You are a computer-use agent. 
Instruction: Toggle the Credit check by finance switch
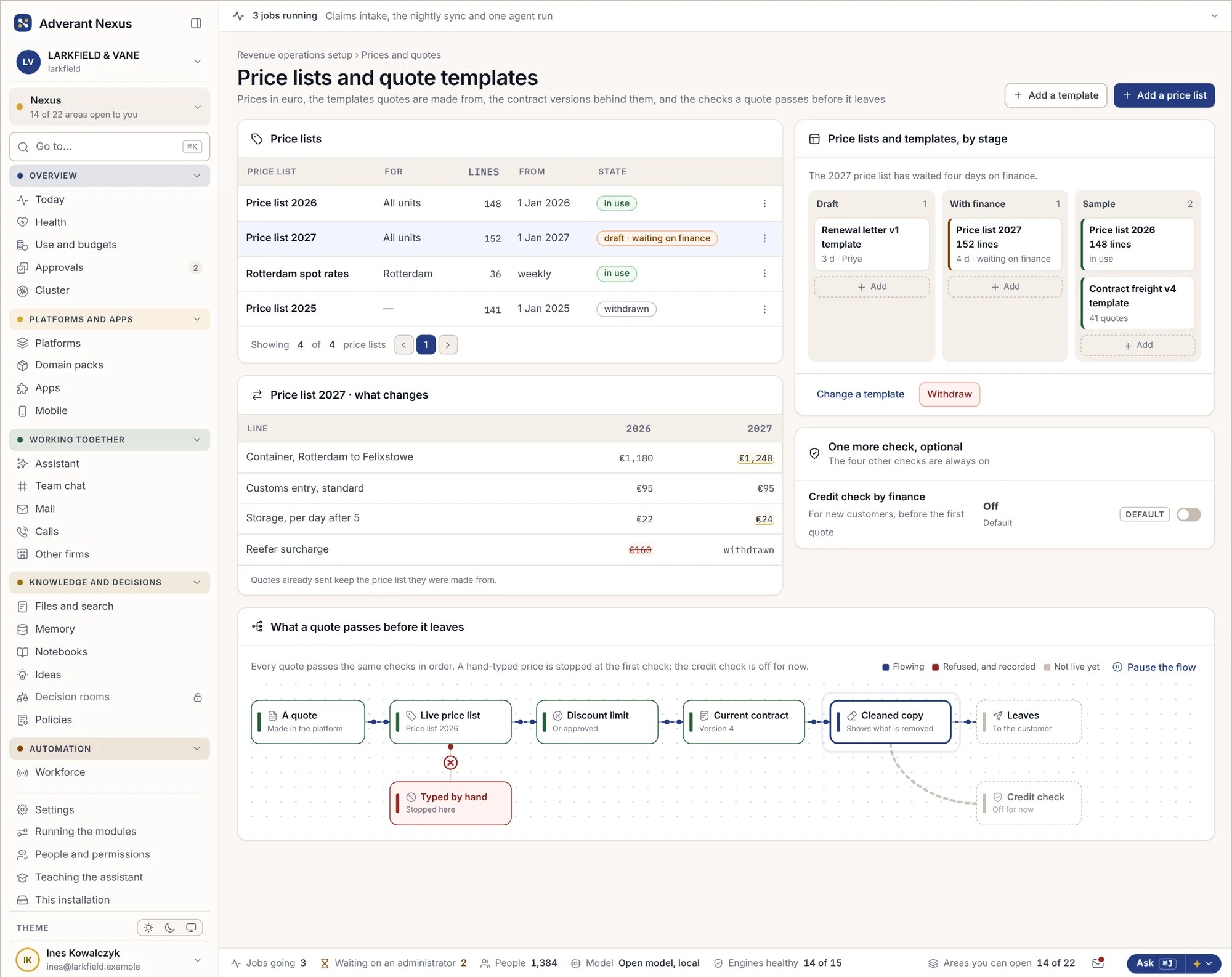(1188, 514)
